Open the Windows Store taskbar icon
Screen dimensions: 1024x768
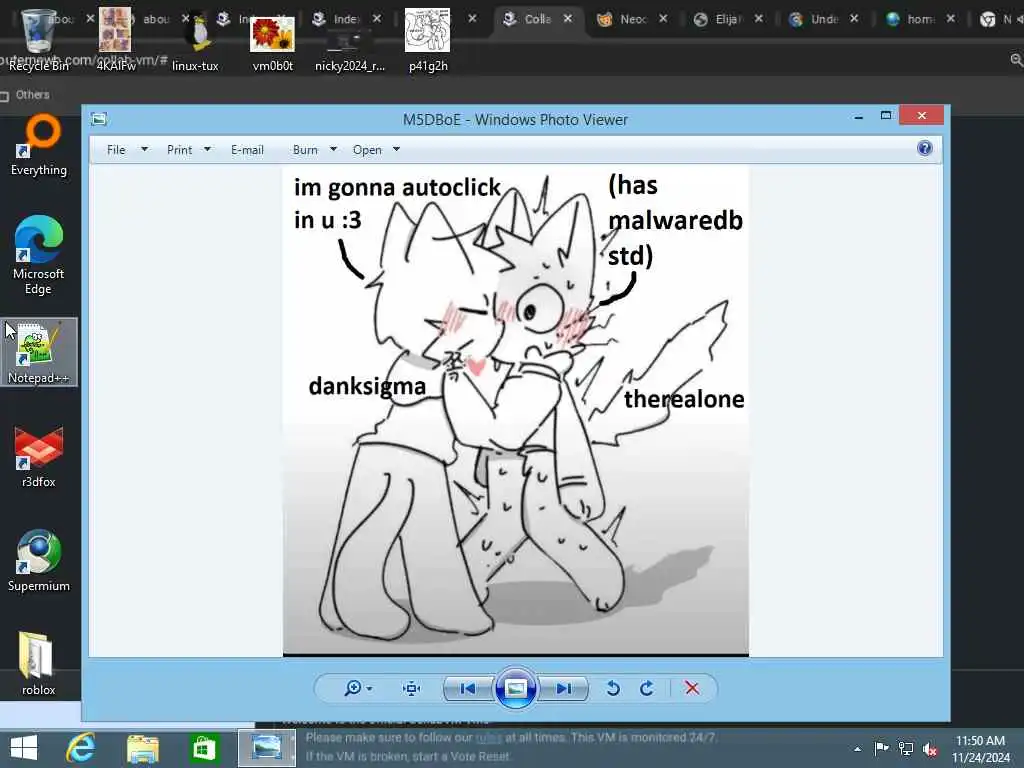coord(204,748)
